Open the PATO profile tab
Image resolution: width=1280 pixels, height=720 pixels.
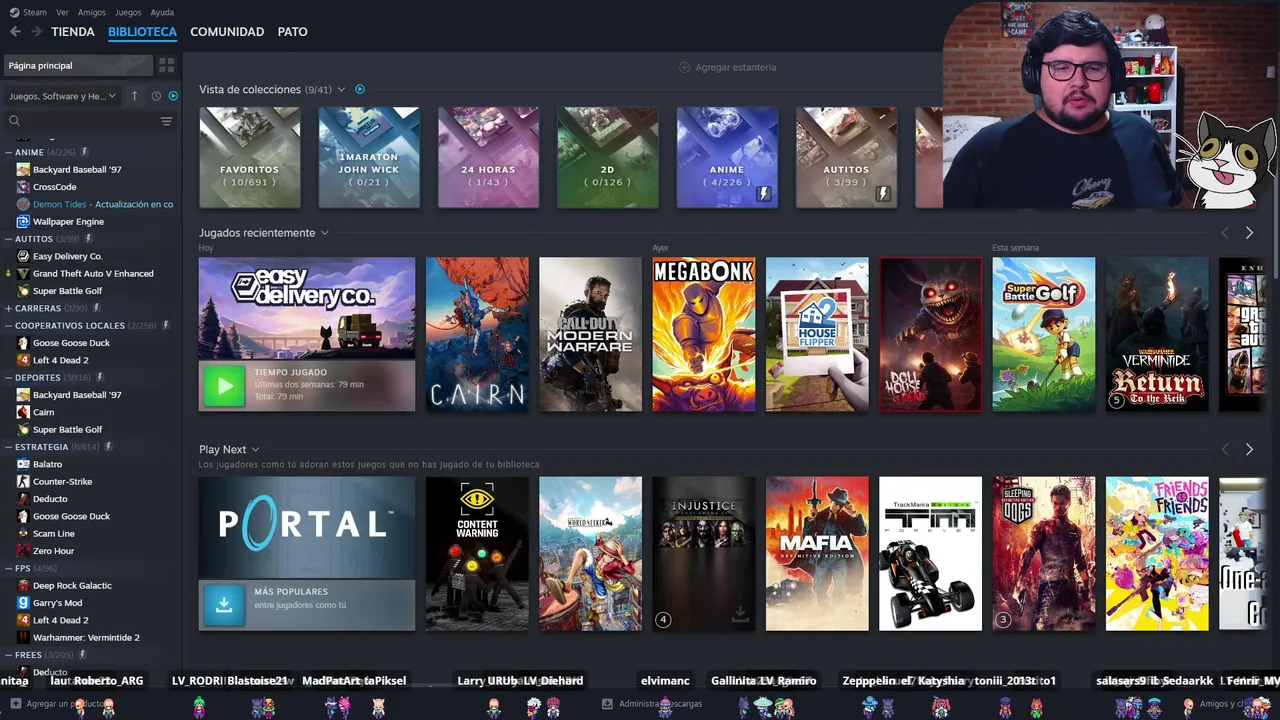tap(292, 32)
